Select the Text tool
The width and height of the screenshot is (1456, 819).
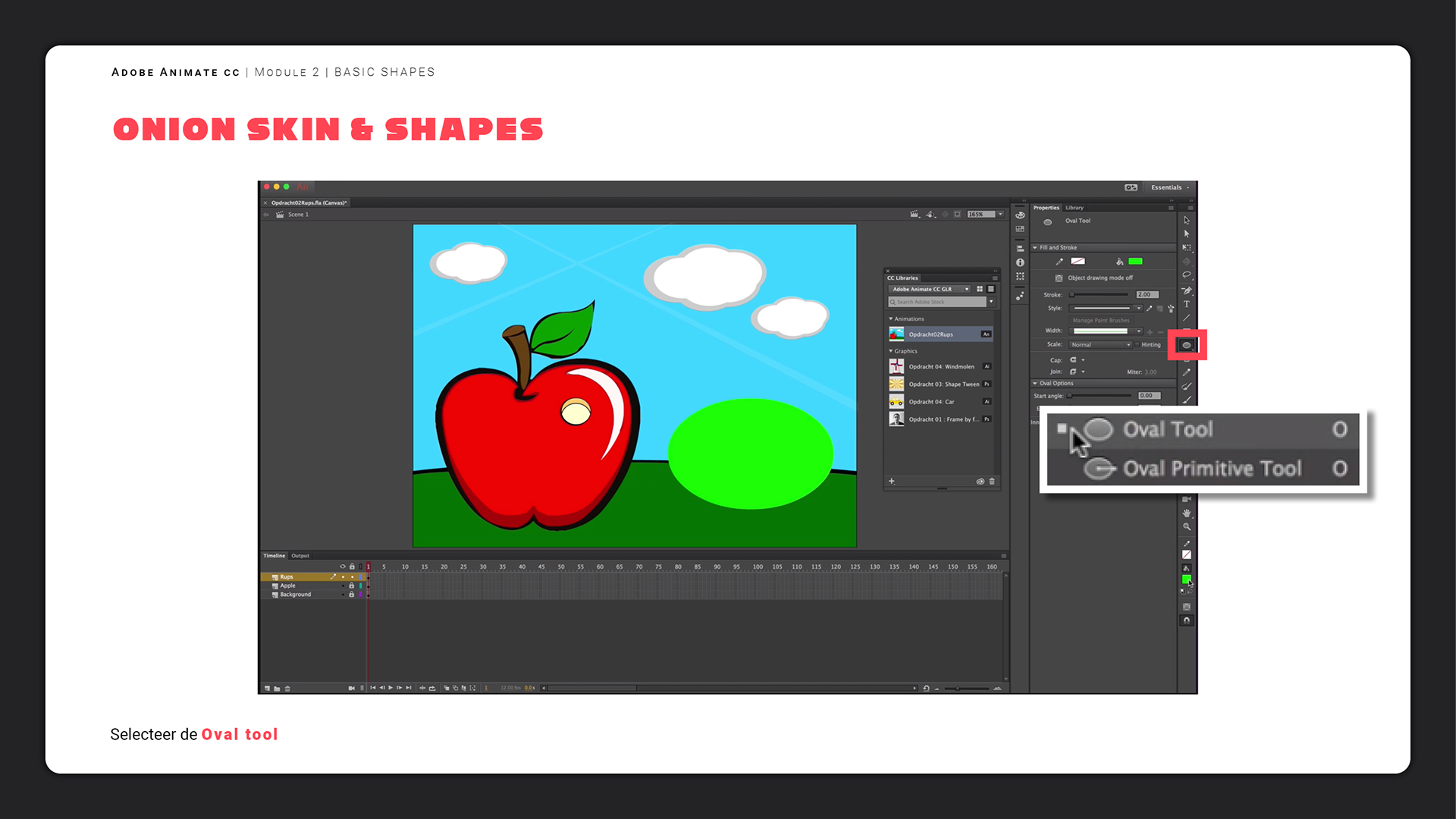pyautogui.click(x=1187, y=304)
